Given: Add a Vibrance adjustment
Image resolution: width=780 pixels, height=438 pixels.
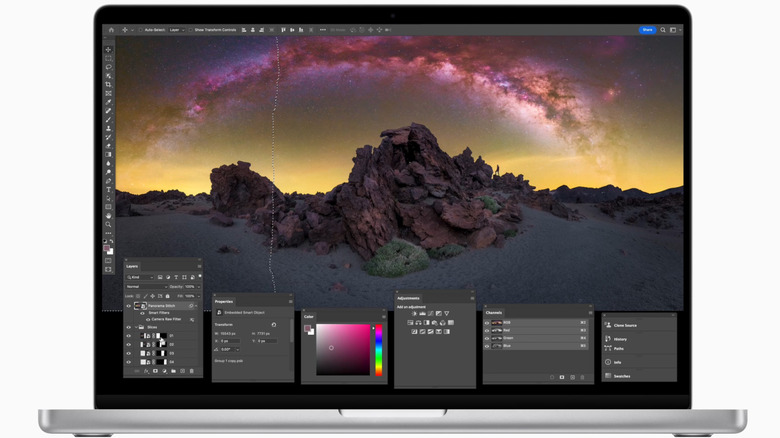Looking at the screenshot, I should pos(447,314).
